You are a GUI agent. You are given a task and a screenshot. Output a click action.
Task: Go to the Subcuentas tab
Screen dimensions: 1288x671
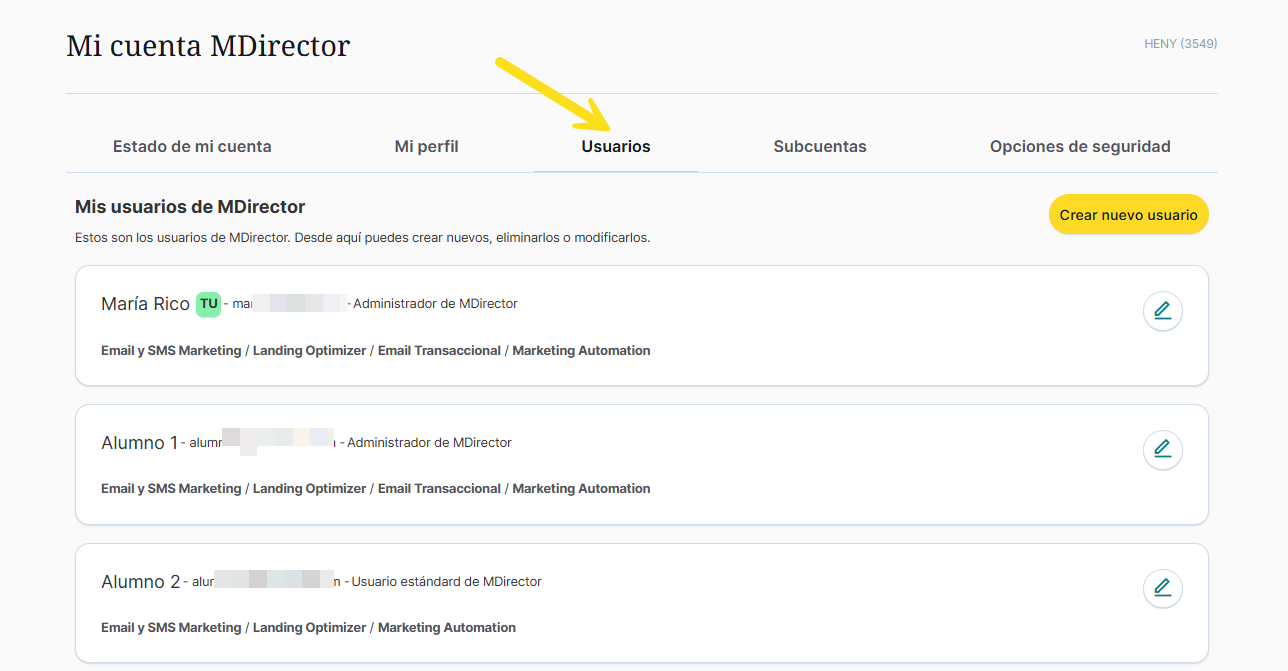820,146
